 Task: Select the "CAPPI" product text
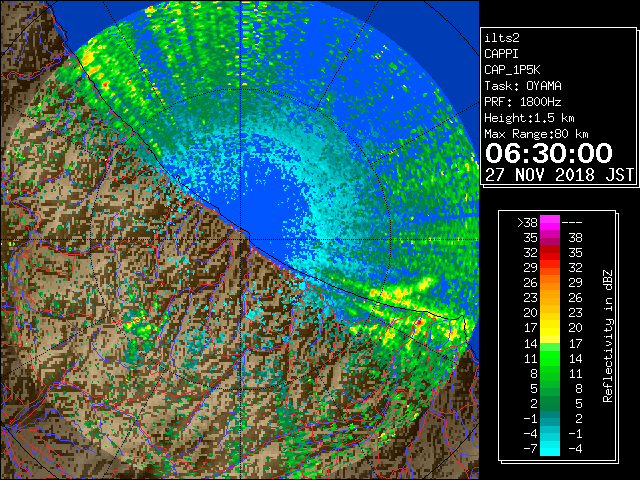[x=501, y=54]
